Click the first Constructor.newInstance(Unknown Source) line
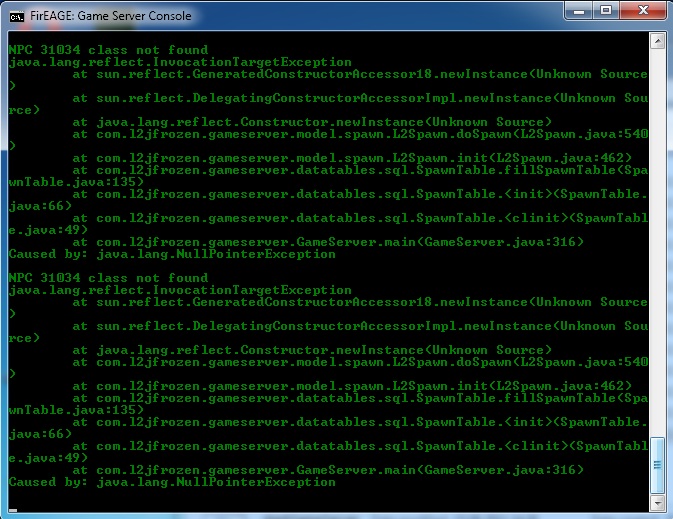Screen dimensions: 673x519 [x=312, y=122]
